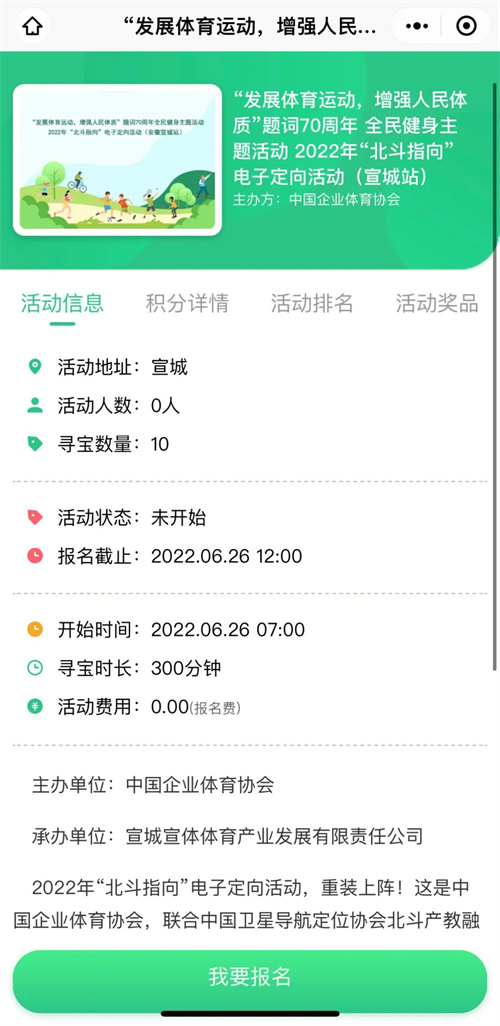Select the 活动信息 tab
Viewport: 500px width, 1026px height.
click(x=62, y=303)
